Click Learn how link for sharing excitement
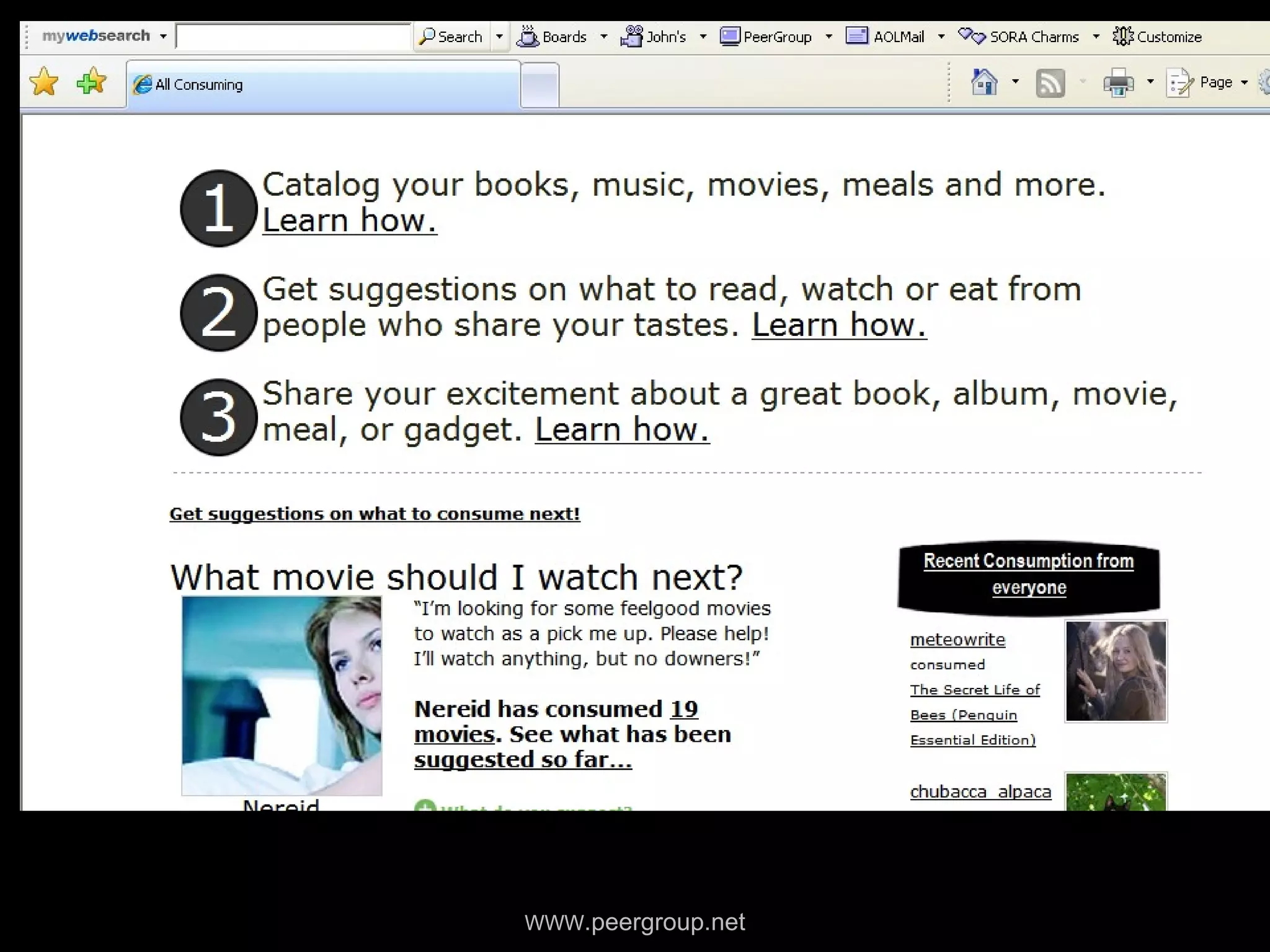The width and height of the screenshot is (1270, 952). tap(622, 430)
